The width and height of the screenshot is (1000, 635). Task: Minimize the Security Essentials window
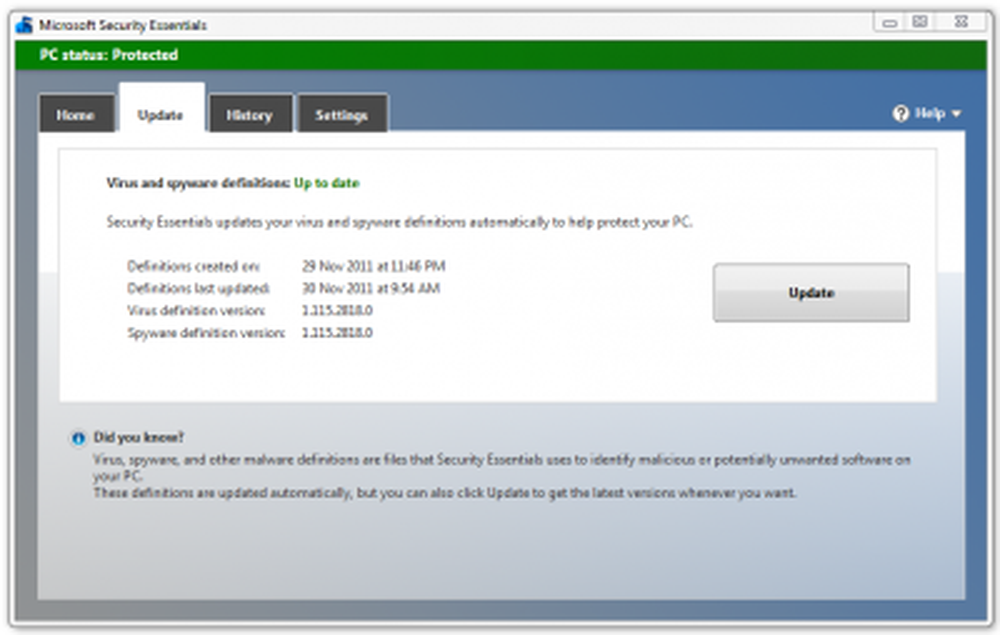[x=889, y=21]
